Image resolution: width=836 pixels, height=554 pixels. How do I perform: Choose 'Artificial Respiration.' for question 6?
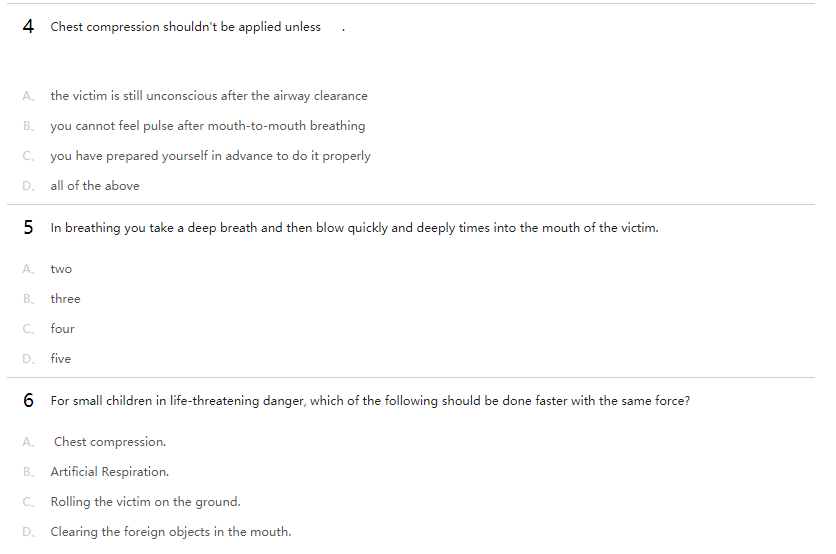[x=110, y=472]
